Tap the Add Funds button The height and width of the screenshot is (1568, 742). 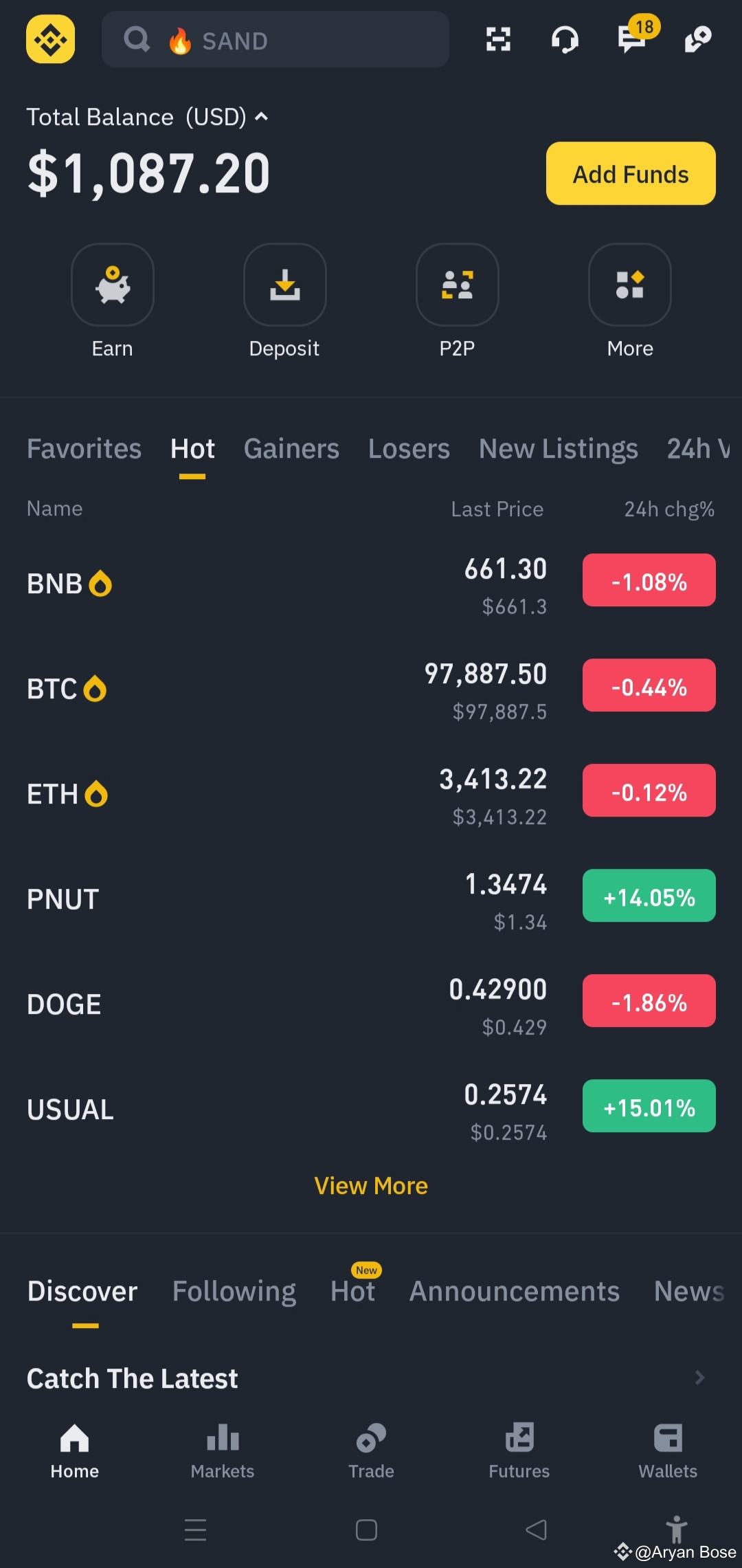(631, 173)
